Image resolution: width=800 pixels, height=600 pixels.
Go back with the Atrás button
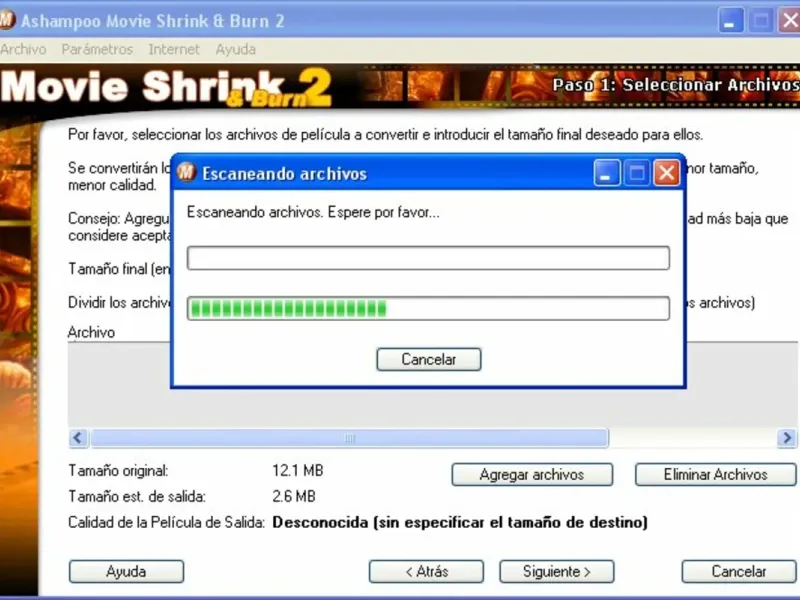pyautogui.click(x=427, y=571)
